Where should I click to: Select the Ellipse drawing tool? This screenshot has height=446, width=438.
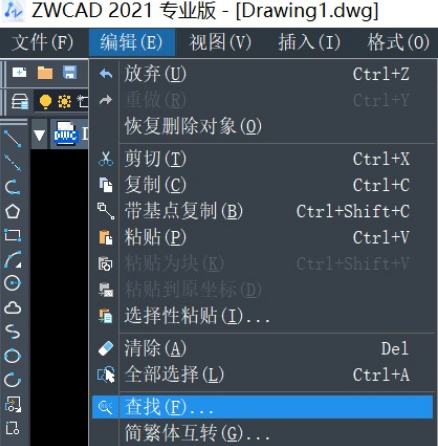(12, 356)
